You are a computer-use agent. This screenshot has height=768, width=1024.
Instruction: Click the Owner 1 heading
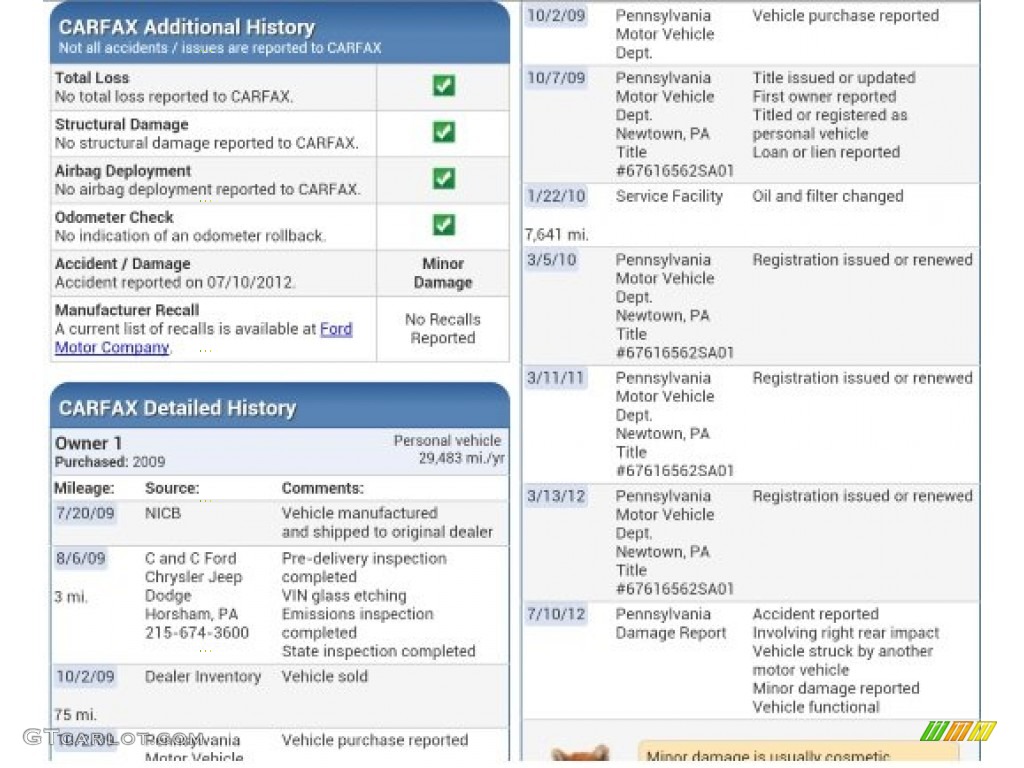tap(88, 443)
